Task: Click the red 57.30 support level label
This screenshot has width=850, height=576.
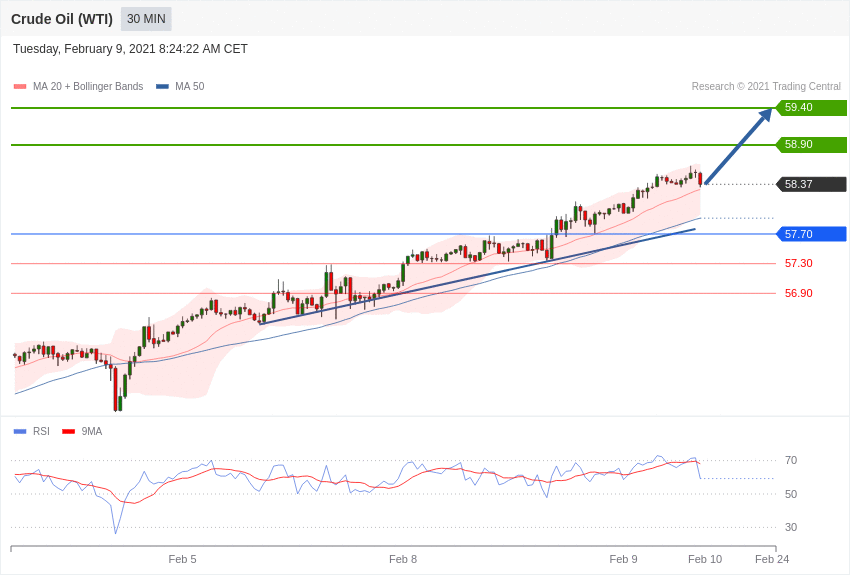Action: (798, 264)
